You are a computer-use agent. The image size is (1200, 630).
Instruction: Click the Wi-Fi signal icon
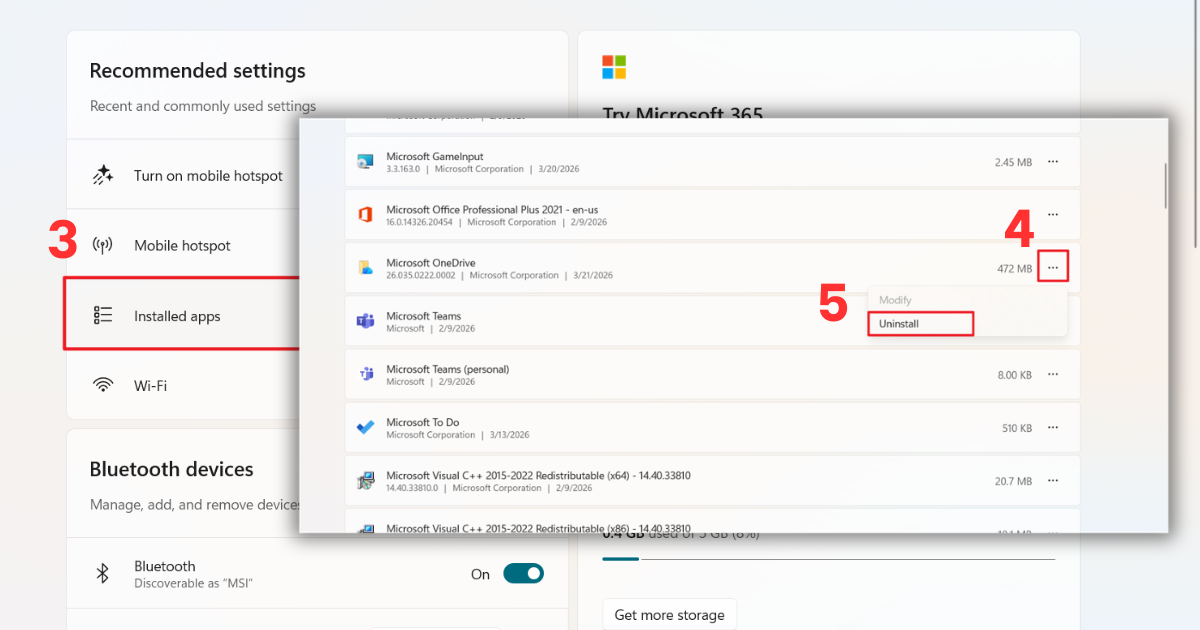point(102,385)
